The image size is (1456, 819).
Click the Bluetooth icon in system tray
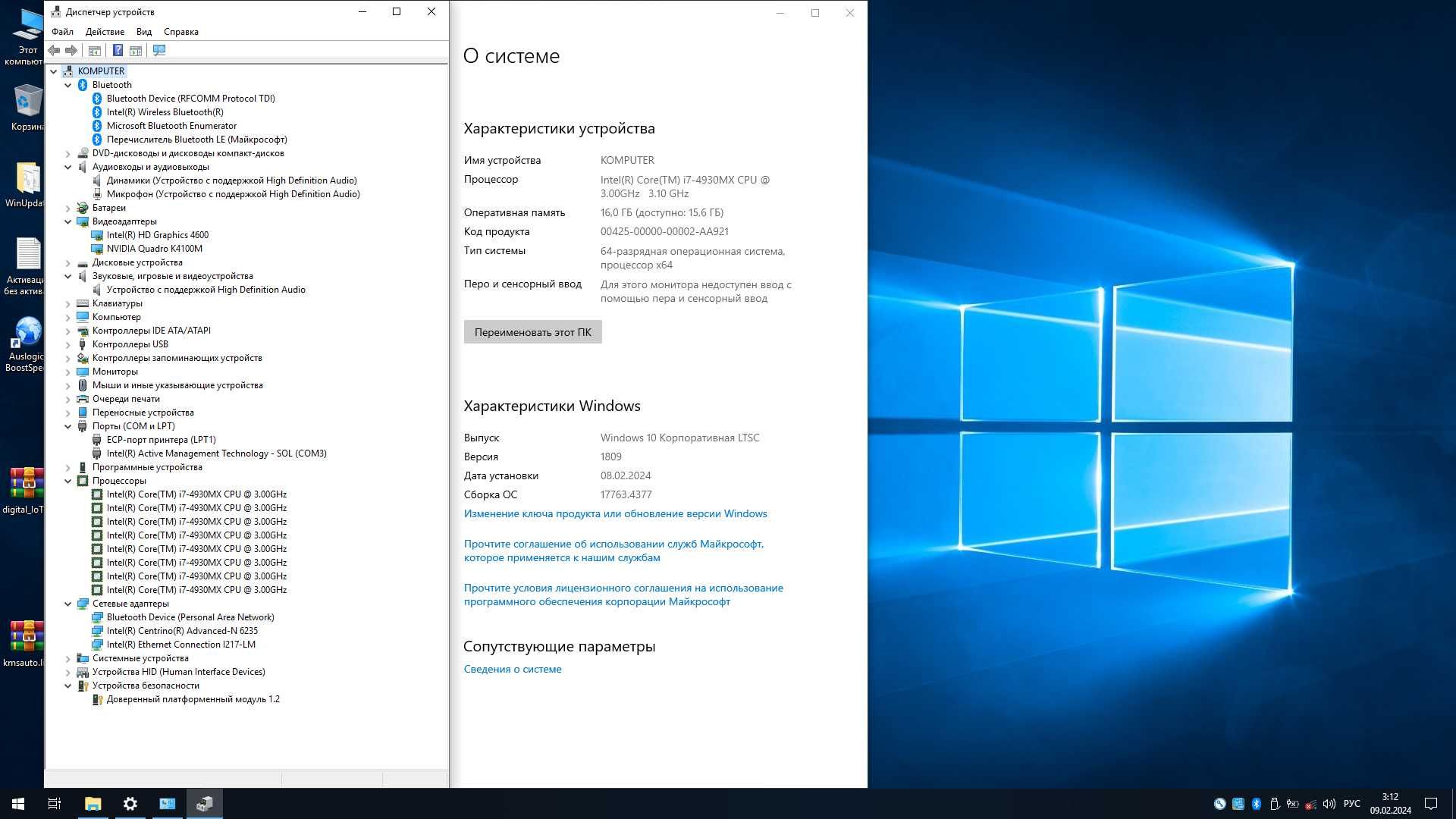(x=1257, y=804)
